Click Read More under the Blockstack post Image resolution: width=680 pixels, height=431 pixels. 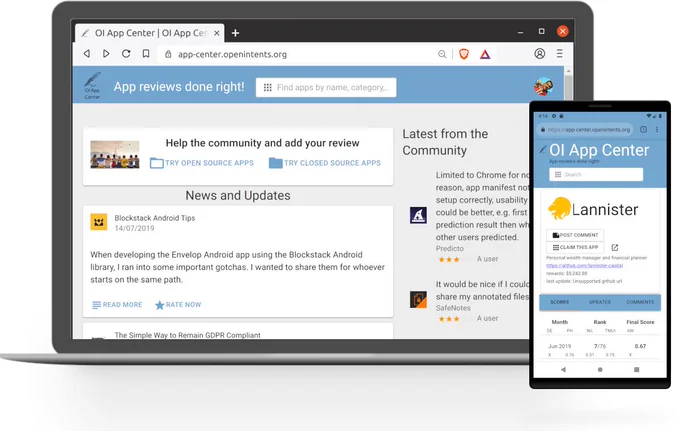pyautogui.click(x=118, y=305)
